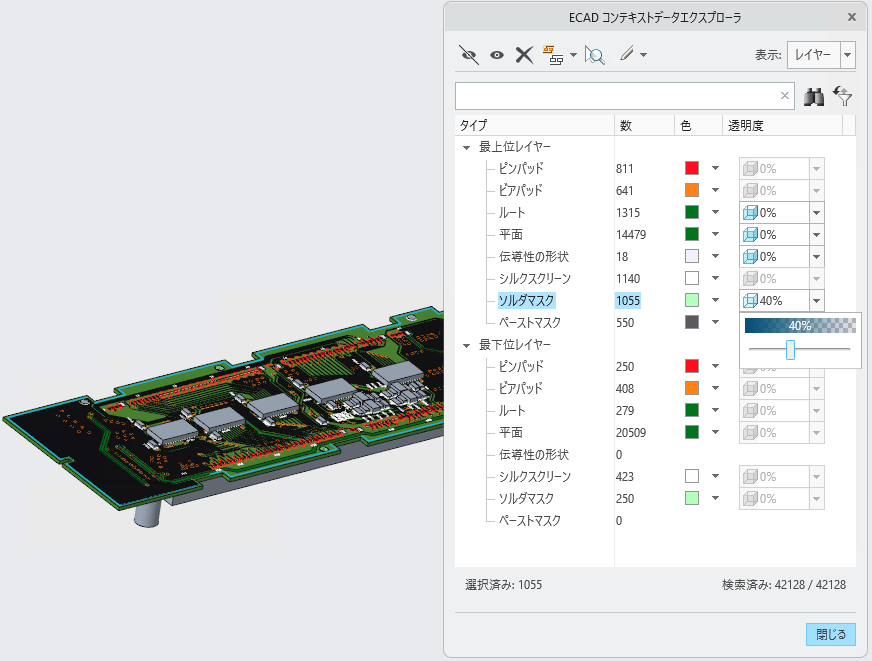Select bottom-layer ピンパッド row with 250

(x=521, y=366)
